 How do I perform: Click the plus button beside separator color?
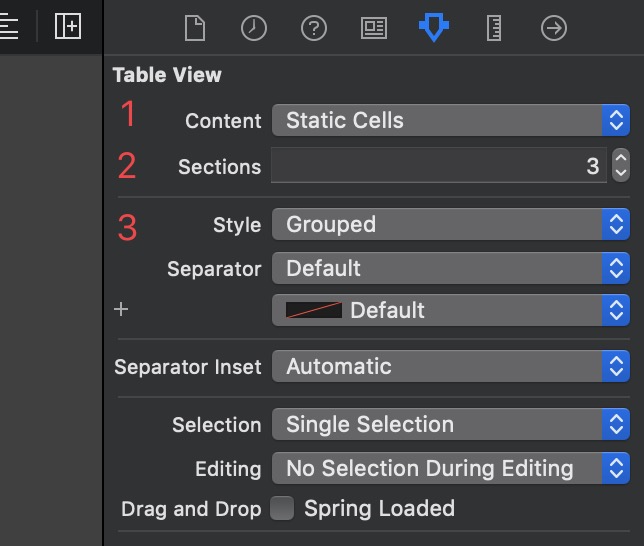[x=121, y=310]
